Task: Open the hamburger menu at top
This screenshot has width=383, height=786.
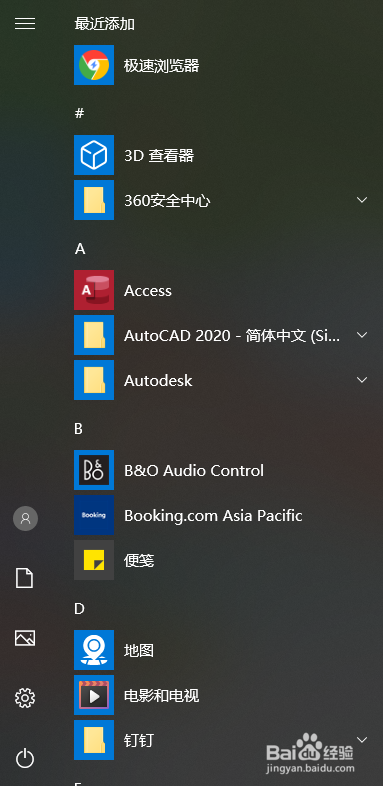Action: click(x=25, y=23)
